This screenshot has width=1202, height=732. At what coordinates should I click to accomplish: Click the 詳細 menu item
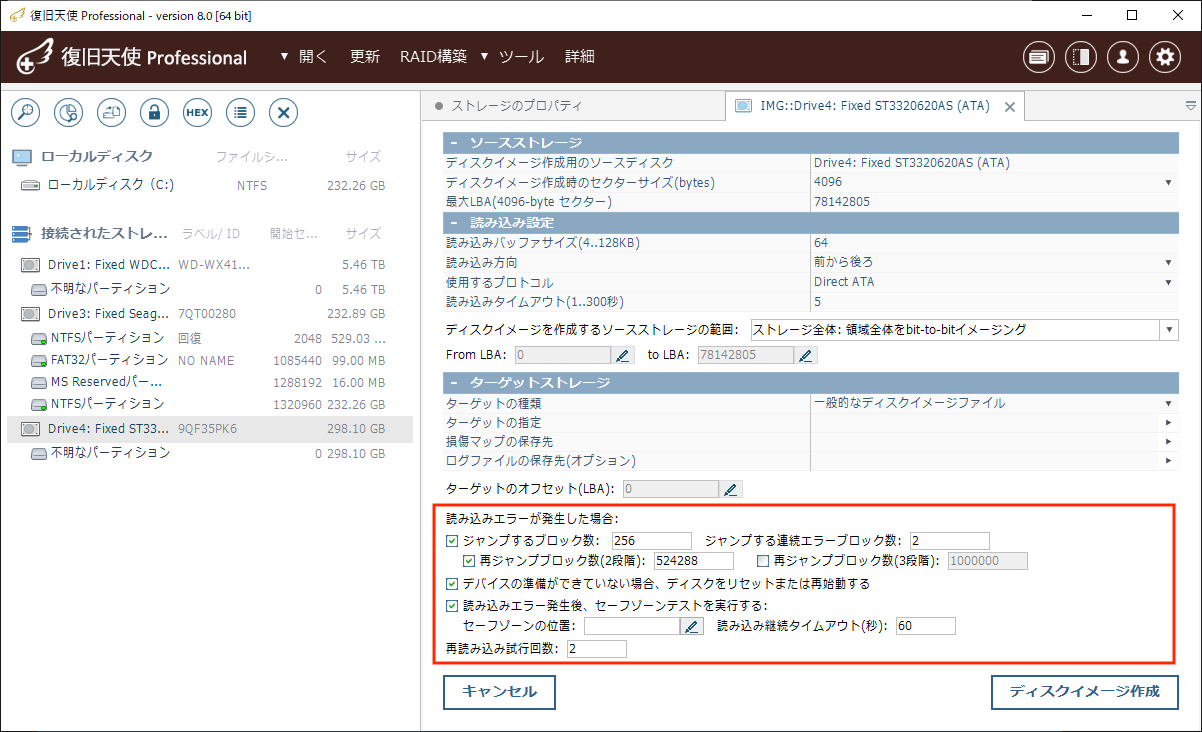coord(580,57)
